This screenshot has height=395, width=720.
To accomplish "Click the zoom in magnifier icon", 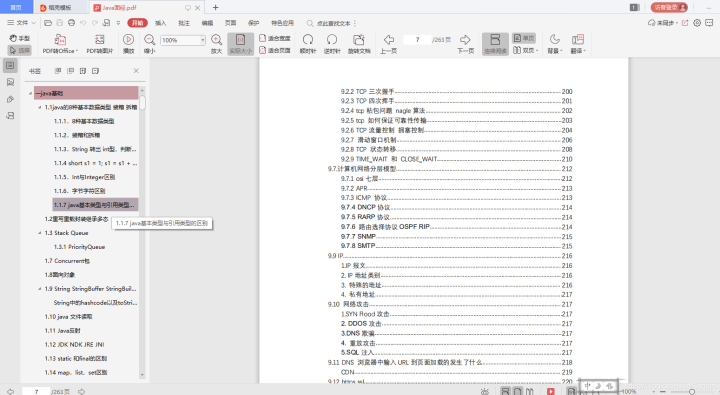I will click(216, 40).
